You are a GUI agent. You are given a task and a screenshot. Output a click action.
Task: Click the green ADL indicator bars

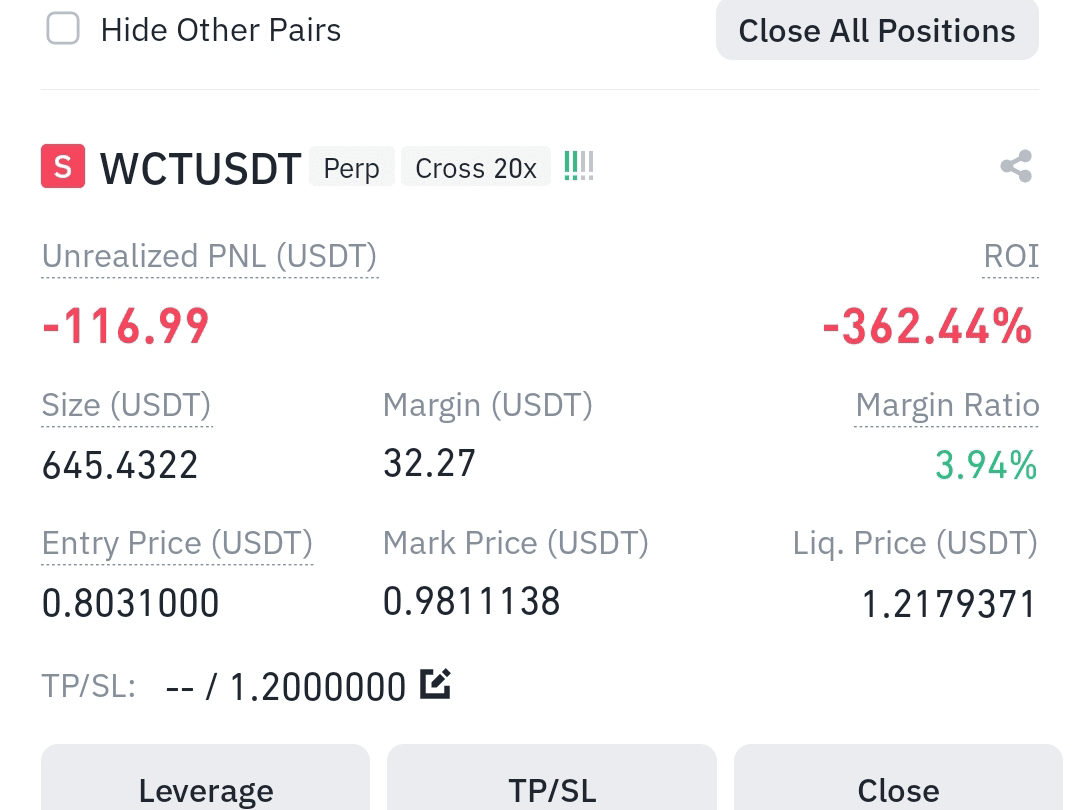579,166
